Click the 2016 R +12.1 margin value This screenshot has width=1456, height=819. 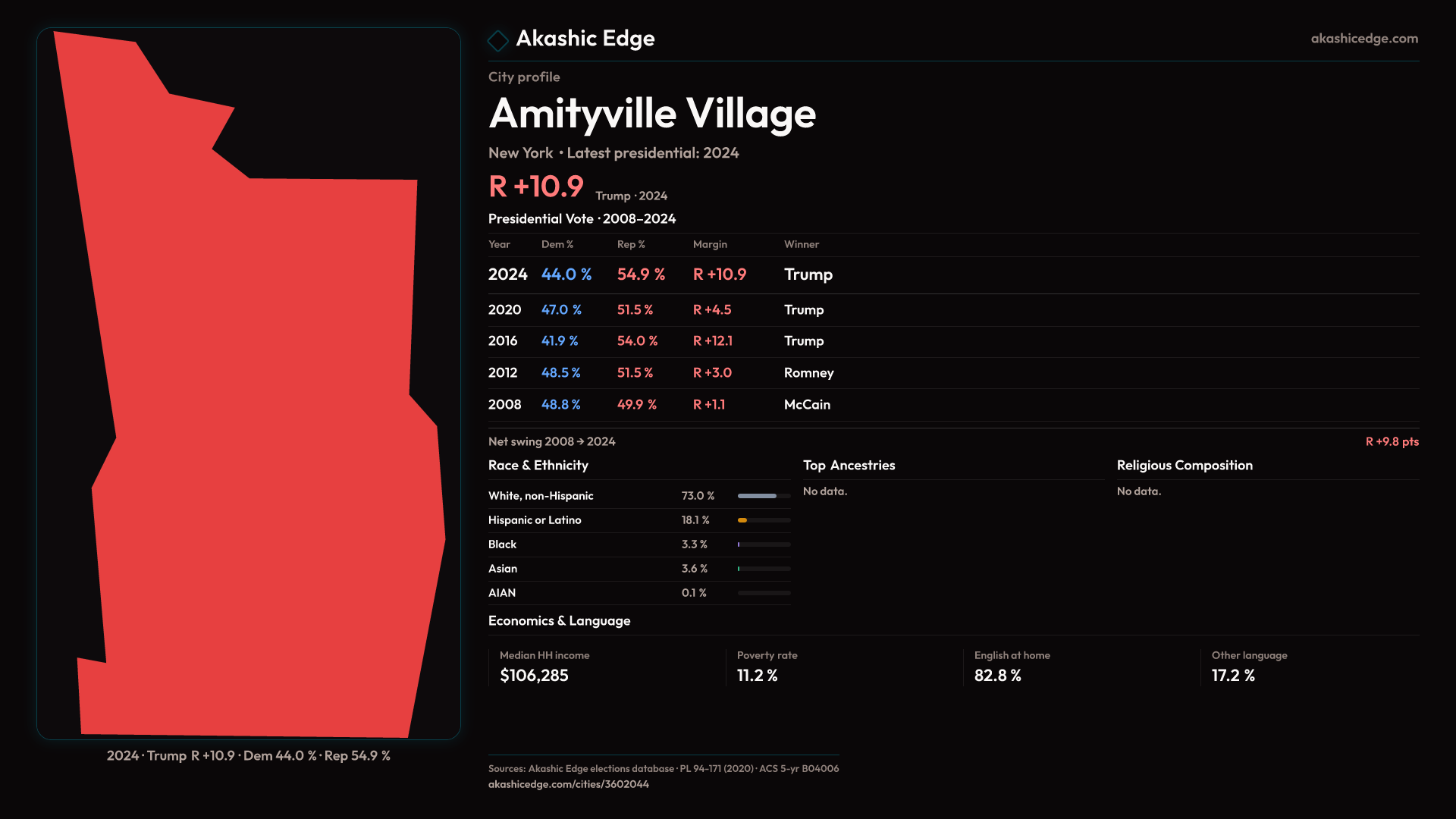click(712, 341)
